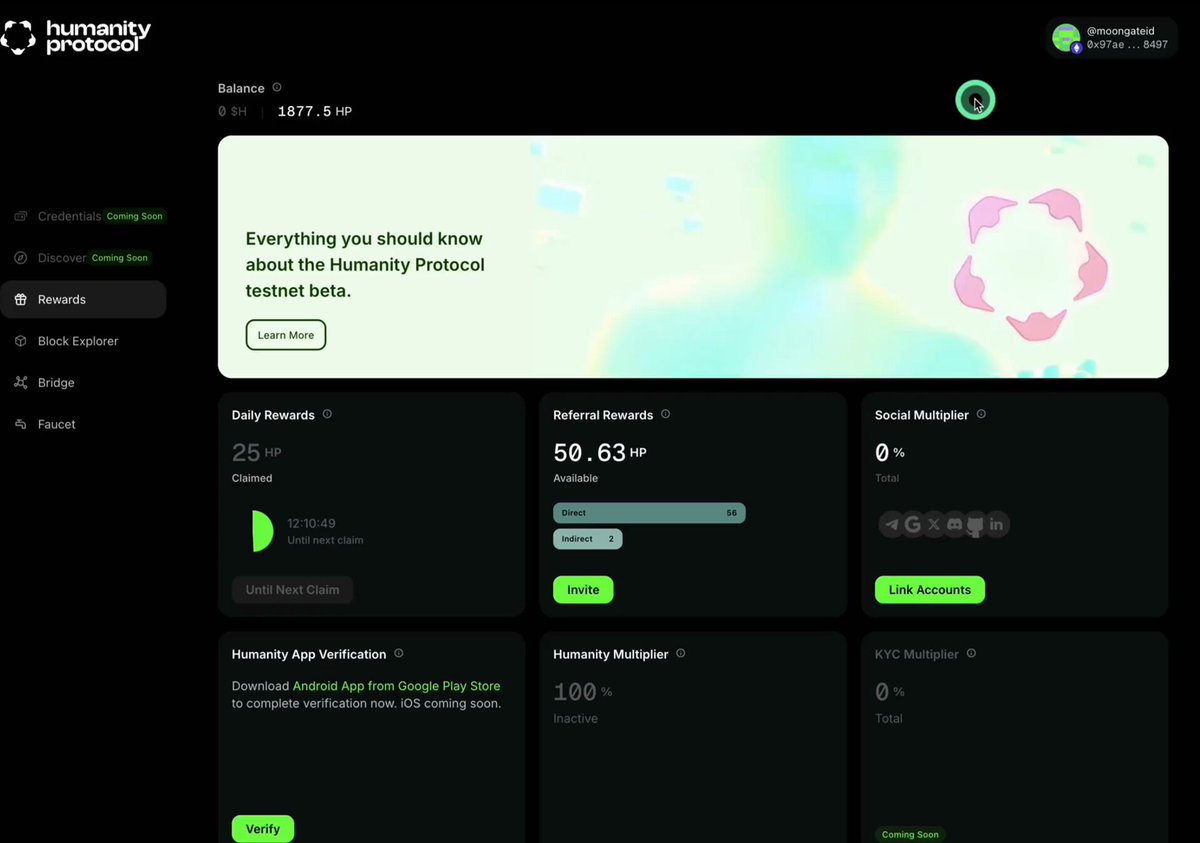
Task: Click the Bridge nodes icon
Action: pyautogui.click(x=20, y=383)
